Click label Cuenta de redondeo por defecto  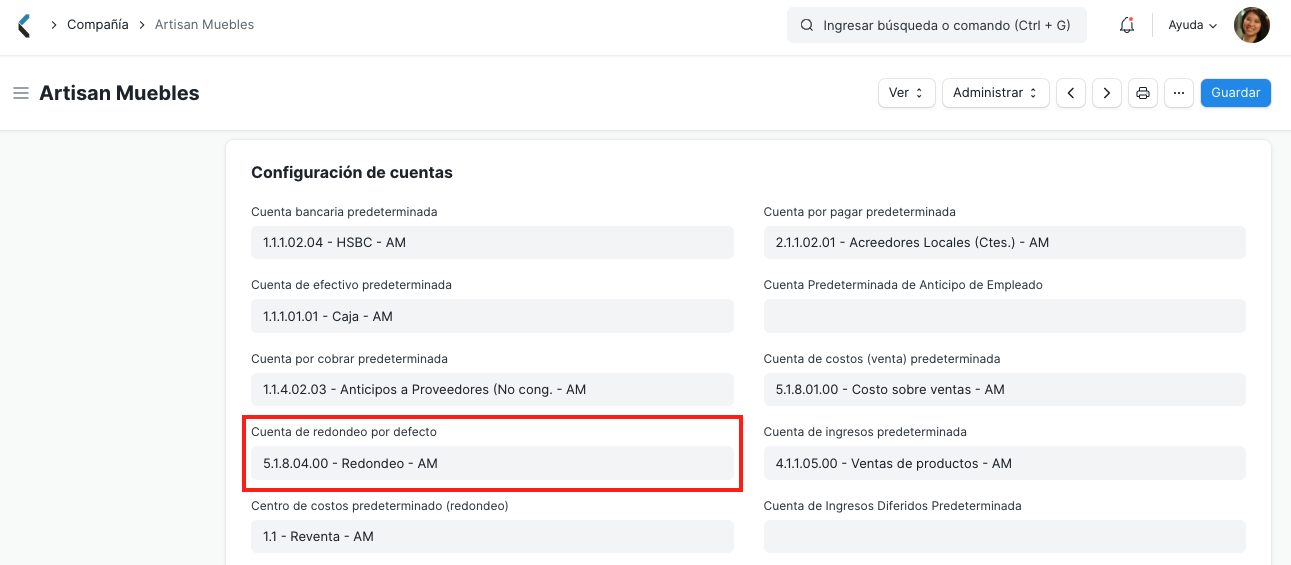[x=344, y=432]
